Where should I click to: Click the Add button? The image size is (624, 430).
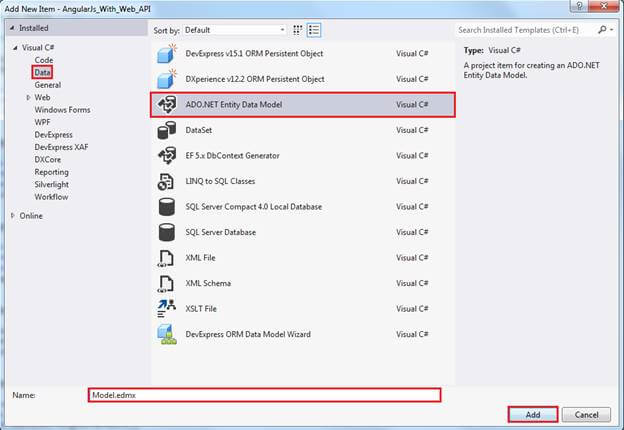[533, 414]
